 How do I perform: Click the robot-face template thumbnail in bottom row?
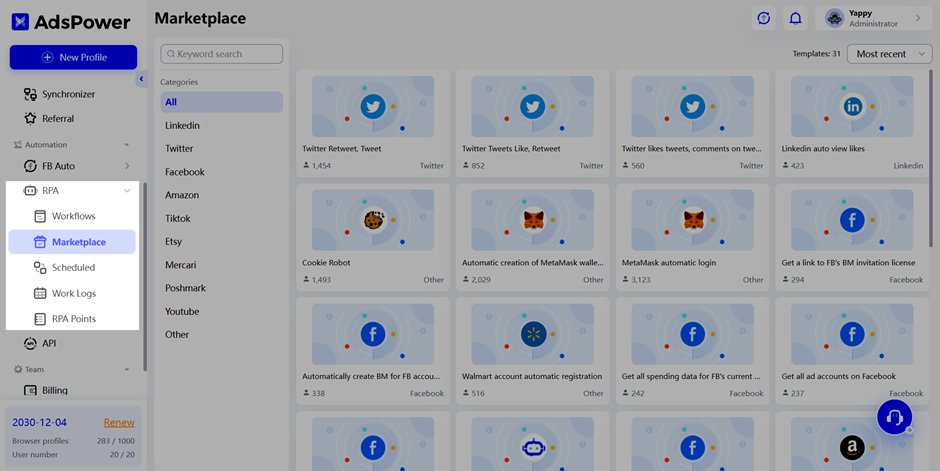coord(532,444)
